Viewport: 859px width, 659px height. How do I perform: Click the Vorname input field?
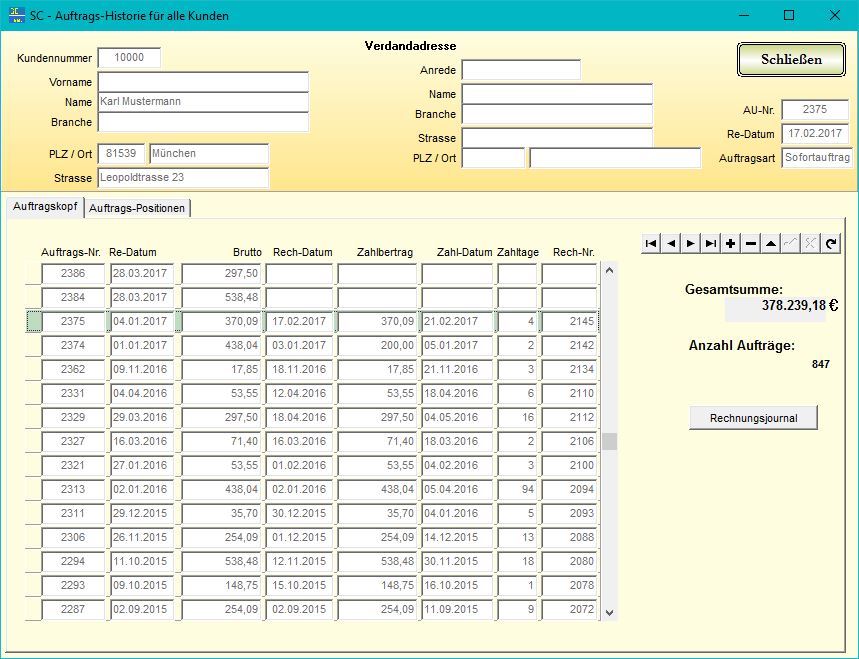click(203, 82)
